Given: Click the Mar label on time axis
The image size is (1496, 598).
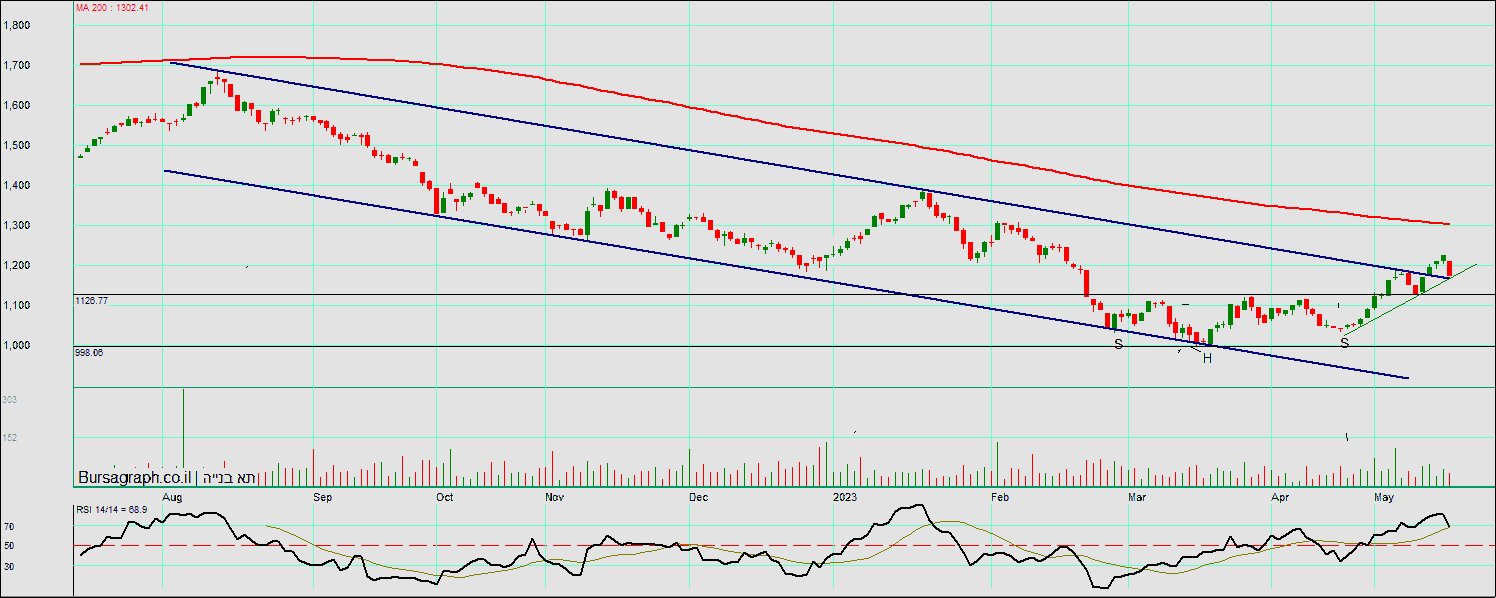Looking at the screenshot, I should [x=1136, y=497].
